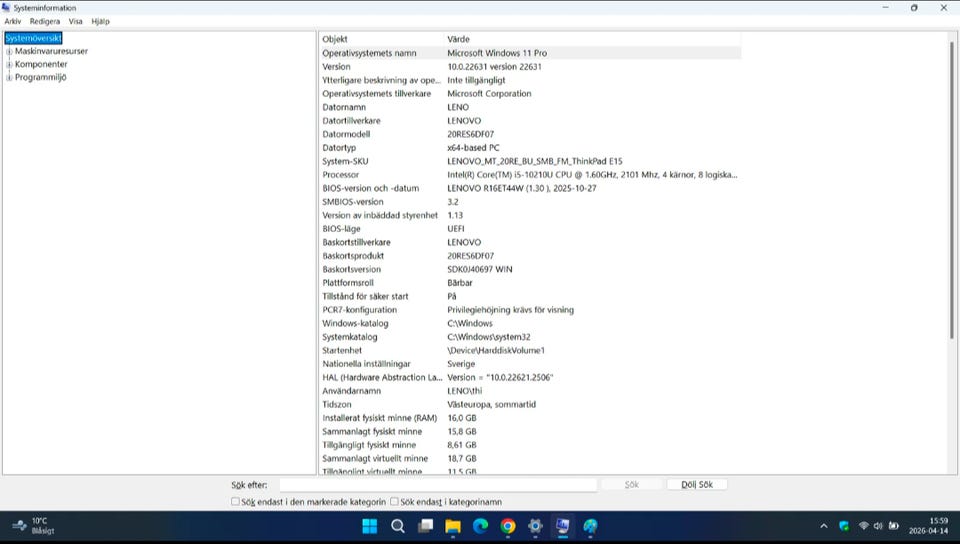This screenshot has width=960, height=544.
Task: Expand the Programmiljö tree node
Action: [x=9, y=78]
